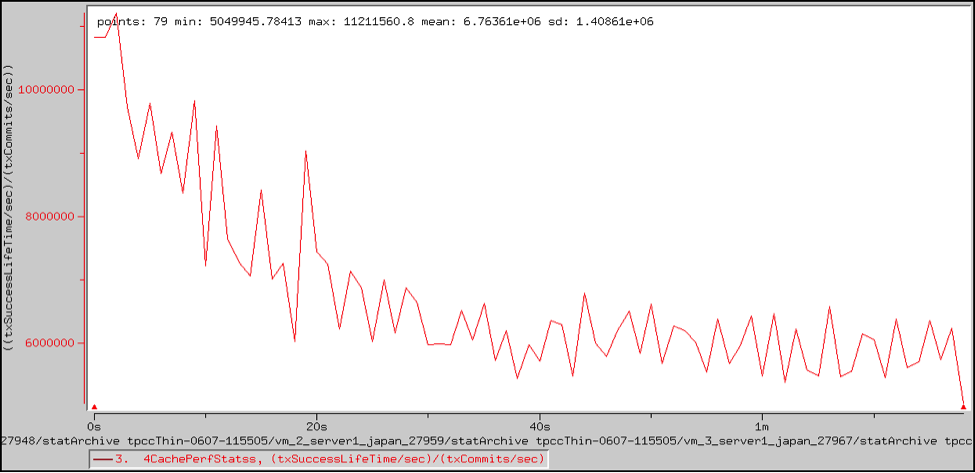Click the 8000000 y-axis label
975x473 pixels.
52,217
